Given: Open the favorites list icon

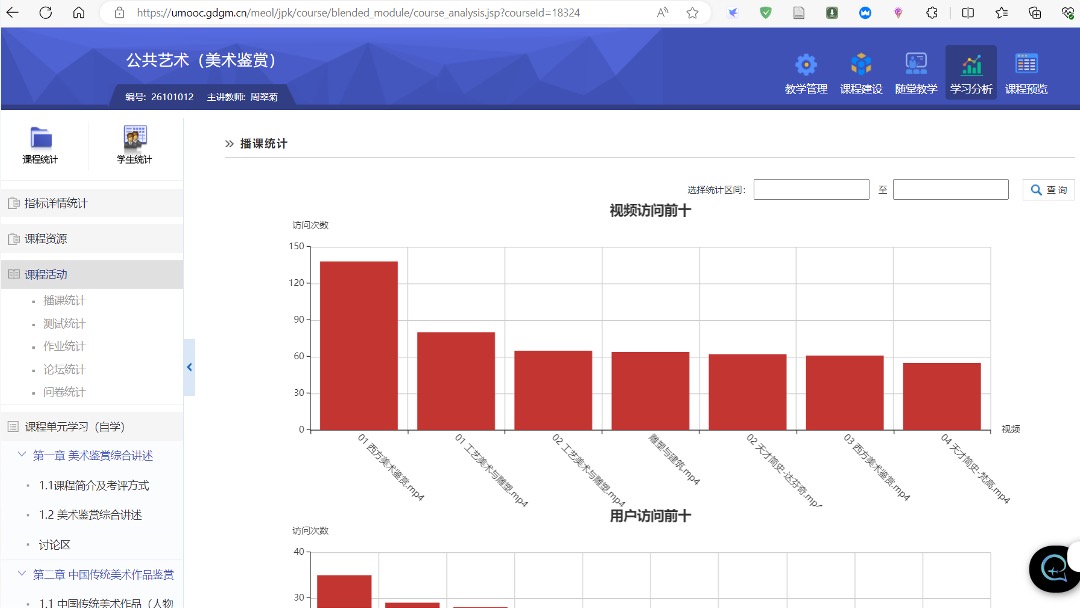Looking at the screenshot, I should [x=1001, y=12].
